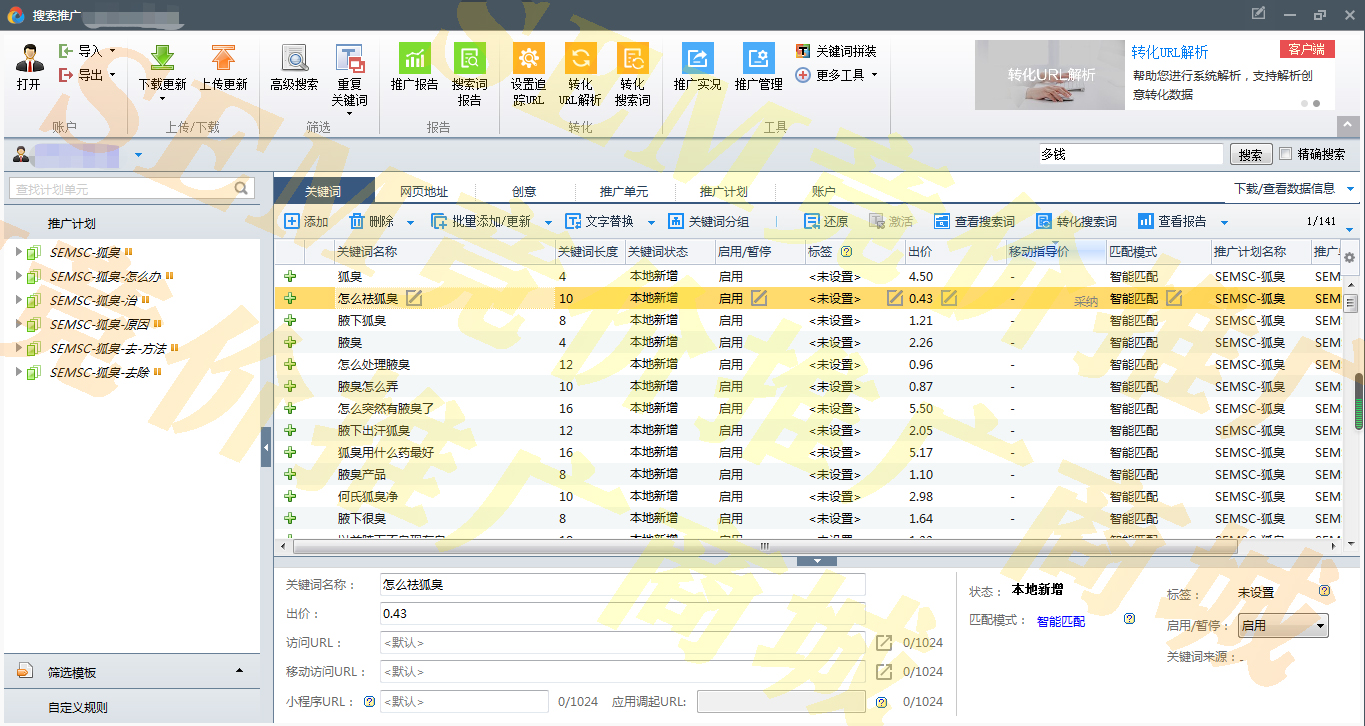
Task: Open 推广管理 management icon
Action: coord(758,58)
